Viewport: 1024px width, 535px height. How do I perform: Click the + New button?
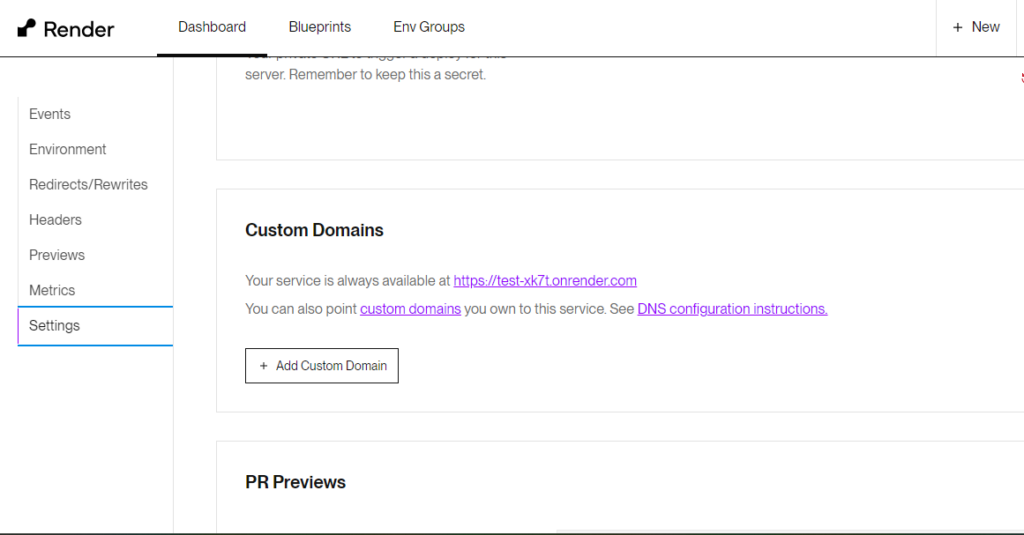click(976, 27)
